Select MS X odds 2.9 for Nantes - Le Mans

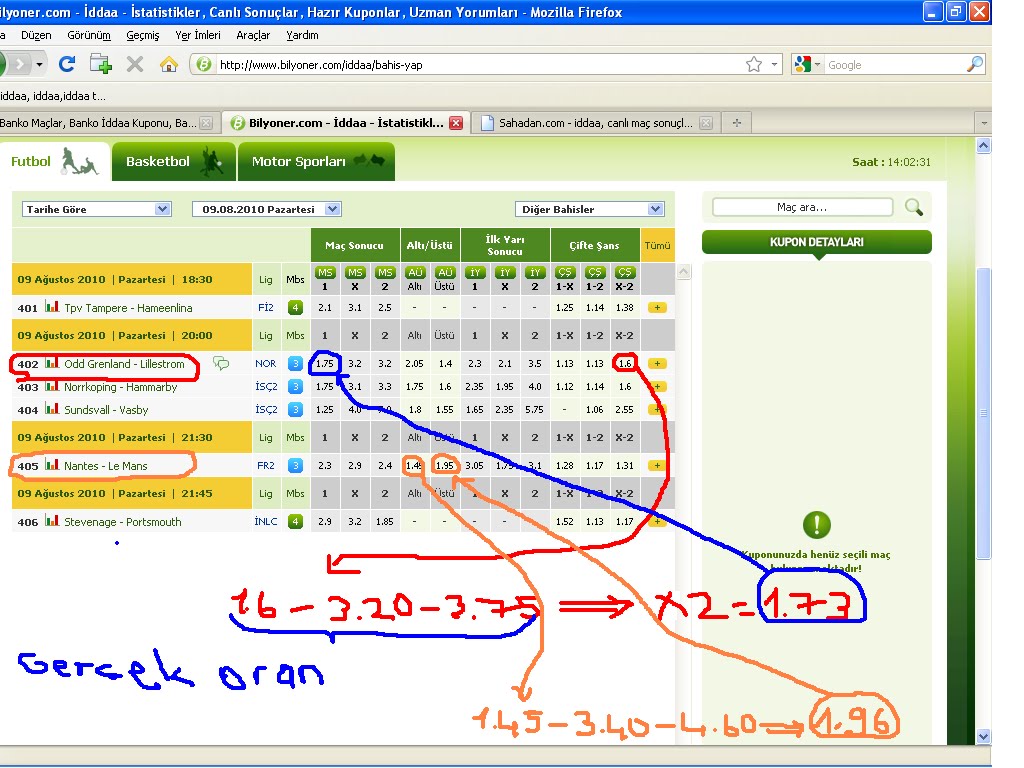[355, 466]
